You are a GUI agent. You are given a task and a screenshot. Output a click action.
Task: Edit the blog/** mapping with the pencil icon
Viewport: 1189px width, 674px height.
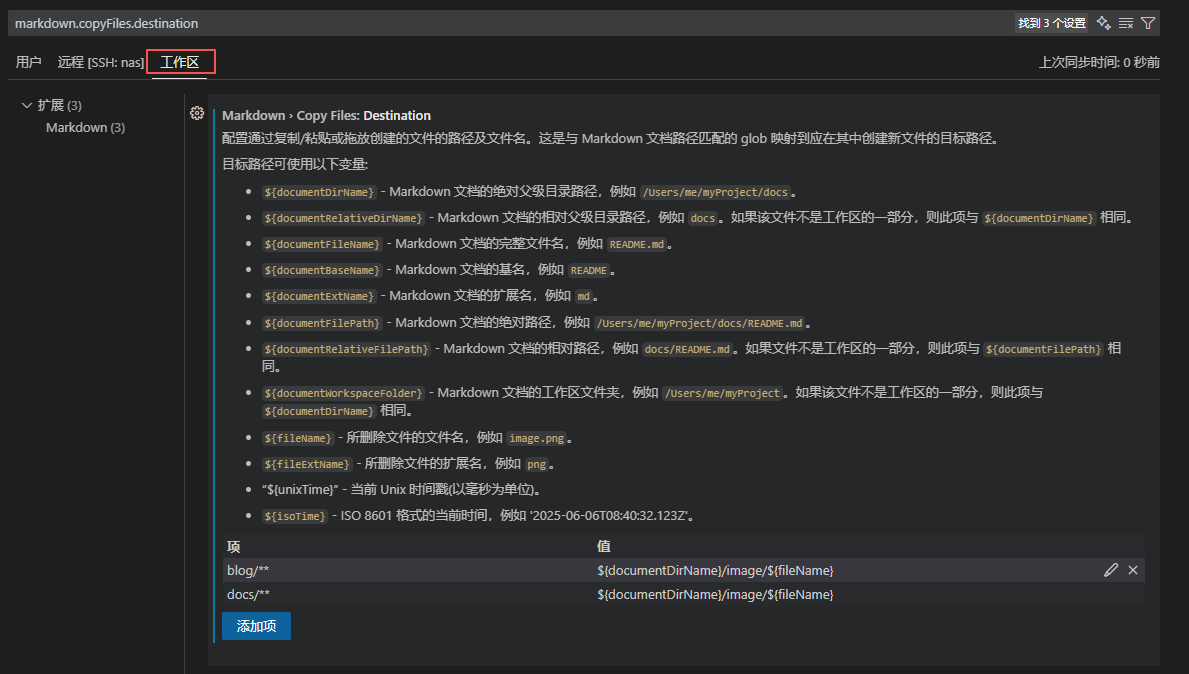point(1111,569)
